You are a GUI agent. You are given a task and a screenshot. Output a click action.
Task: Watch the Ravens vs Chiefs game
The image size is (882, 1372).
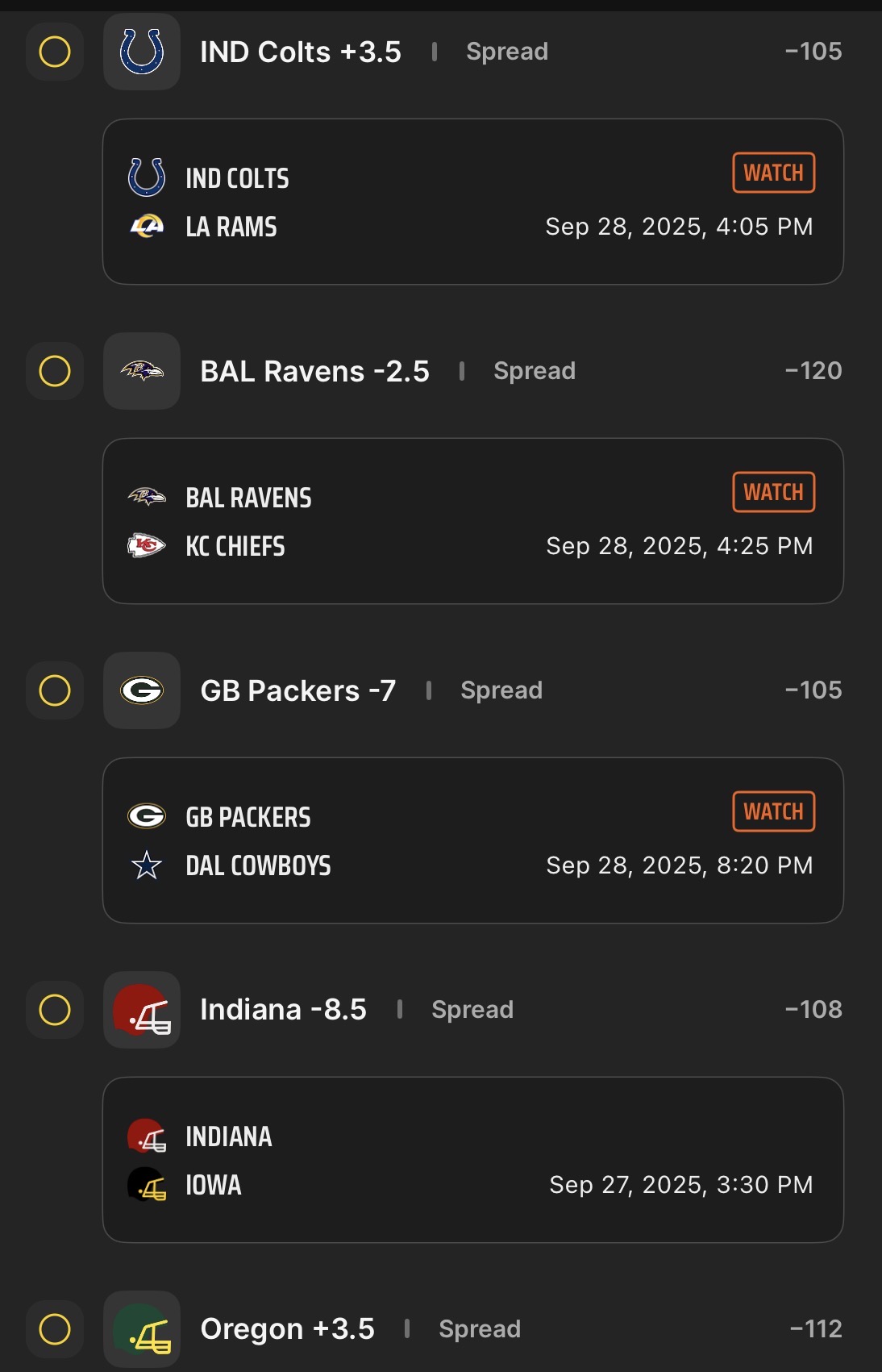(774, 492)
